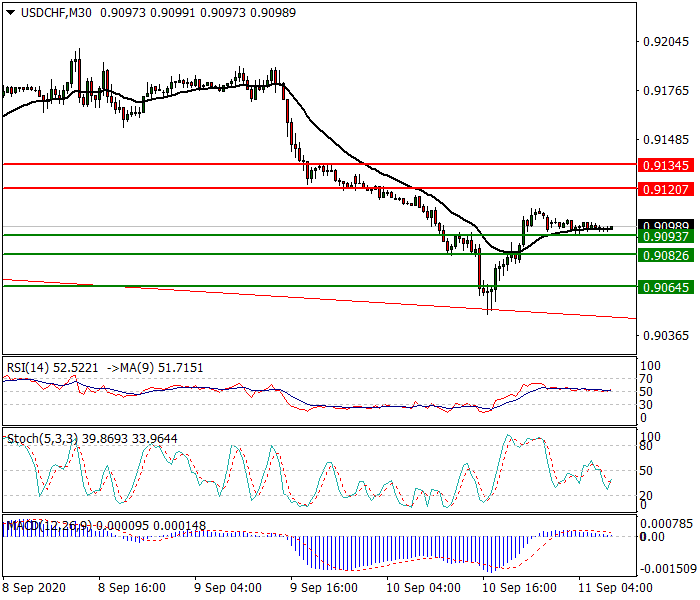Viewport: 700px width, 600px height.
Task: Click the RSI(14) 52.5221 indicator label
Action: [52, 368]
